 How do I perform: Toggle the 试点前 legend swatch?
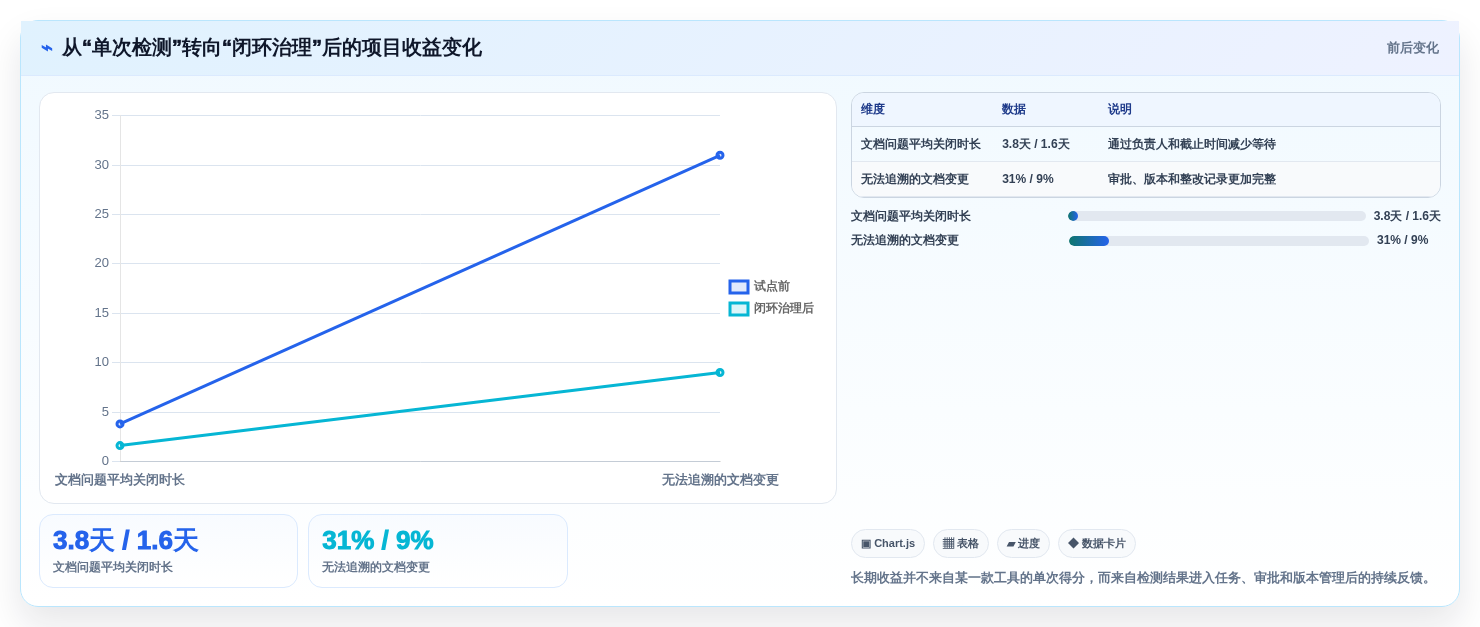(x=739, y=287)
